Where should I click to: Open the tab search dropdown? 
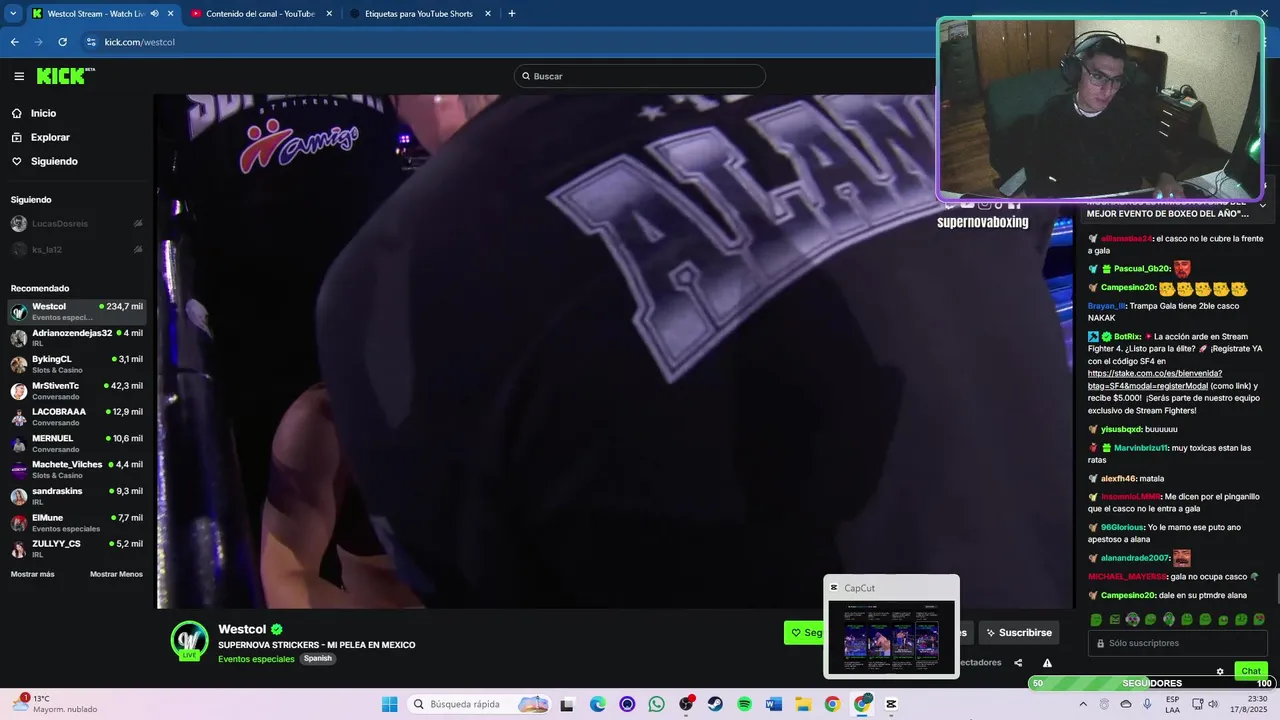tap(13, 14)
